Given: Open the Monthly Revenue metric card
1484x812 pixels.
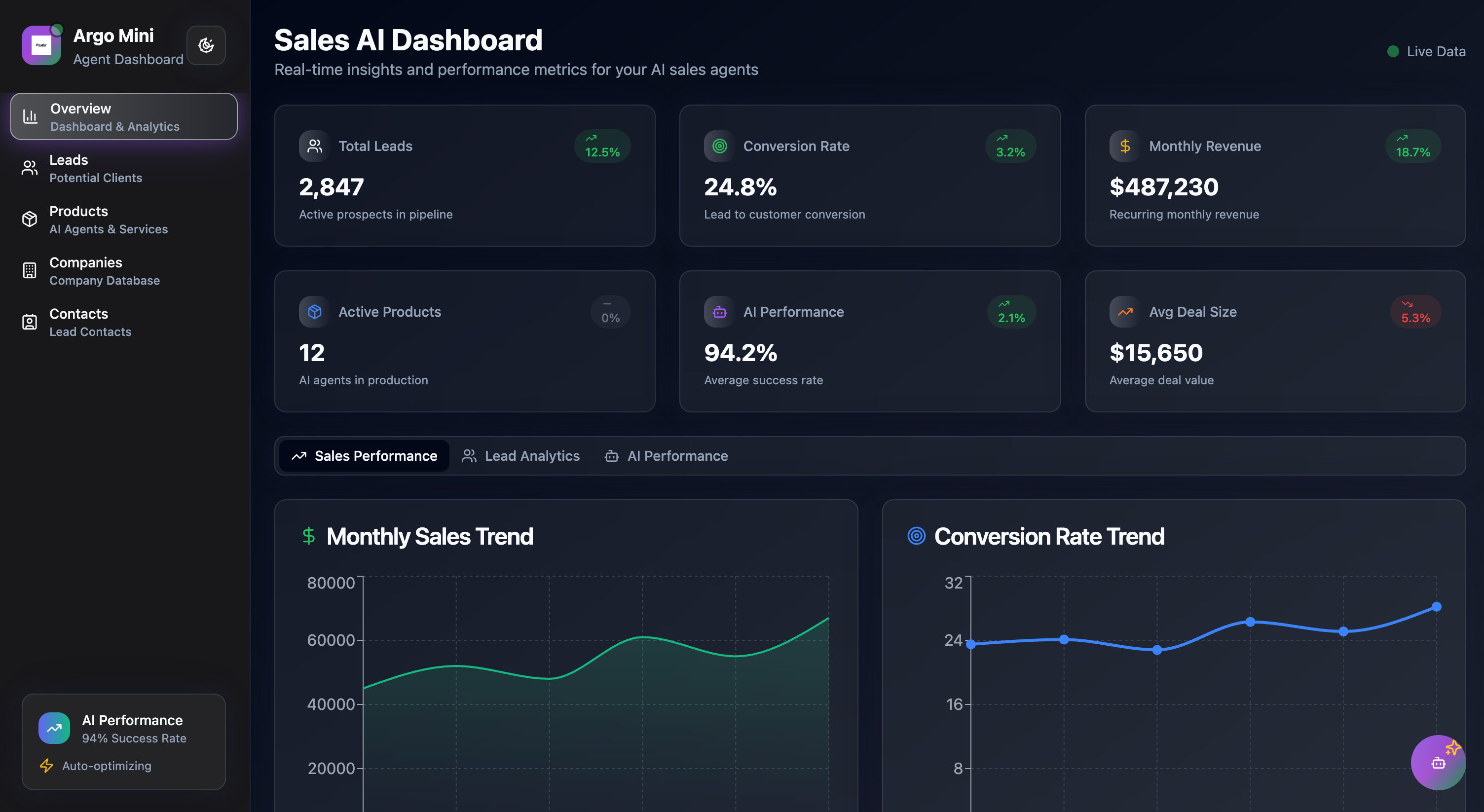Looking at the screenshot, I should pos(1275,176).
